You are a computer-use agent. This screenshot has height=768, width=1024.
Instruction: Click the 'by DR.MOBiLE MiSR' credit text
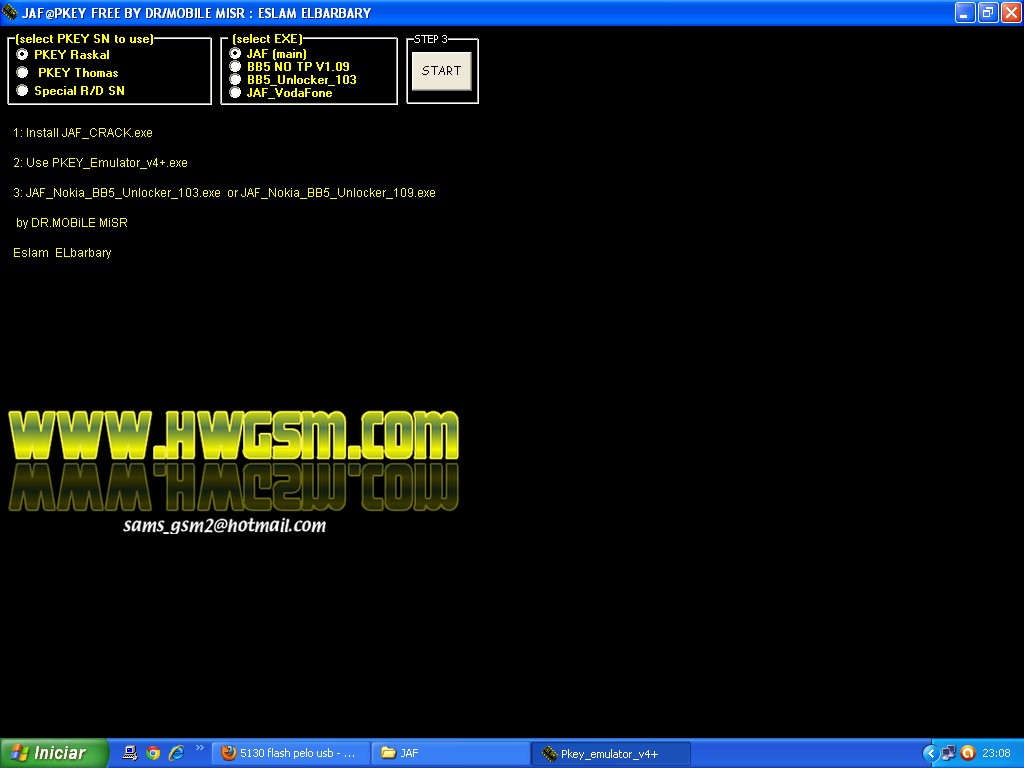[x=72, y=223]
